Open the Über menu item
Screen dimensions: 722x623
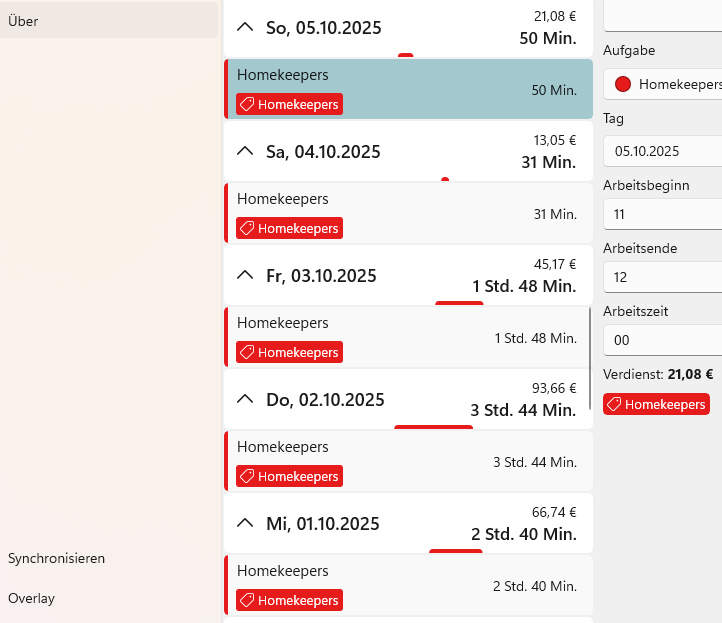[108, 20]
